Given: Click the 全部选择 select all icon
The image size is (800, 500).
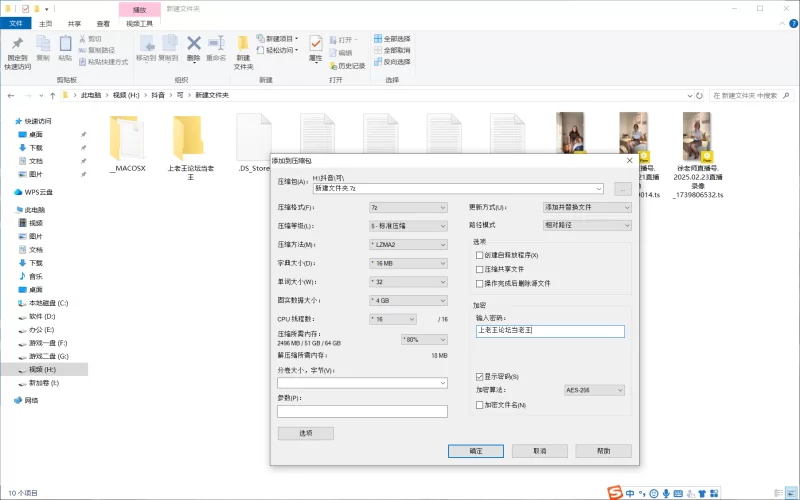Looking at the screenshot, I should tap(378, 38).
